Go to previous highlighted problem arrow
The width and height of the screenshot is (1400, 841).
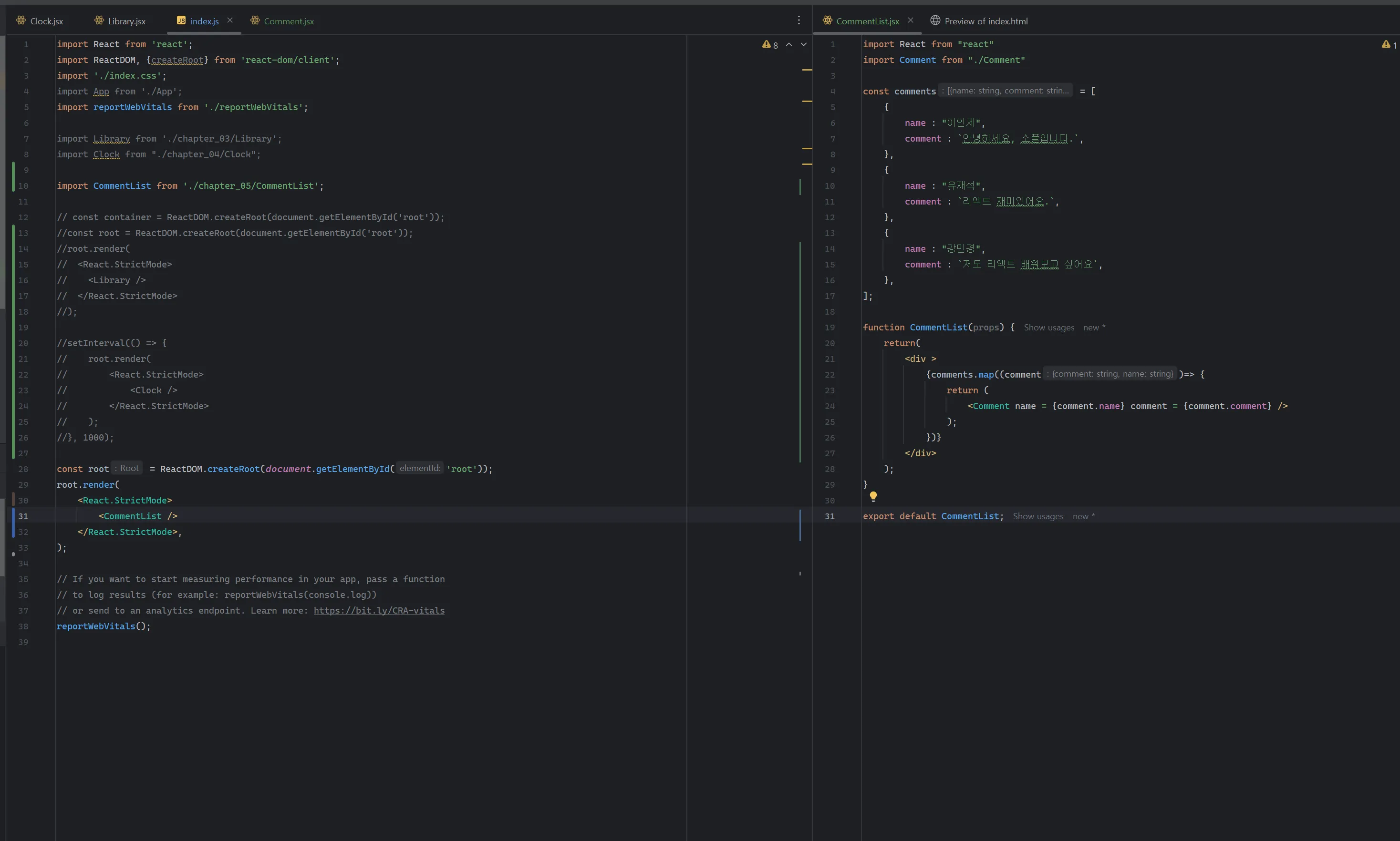tap(789, 44)
